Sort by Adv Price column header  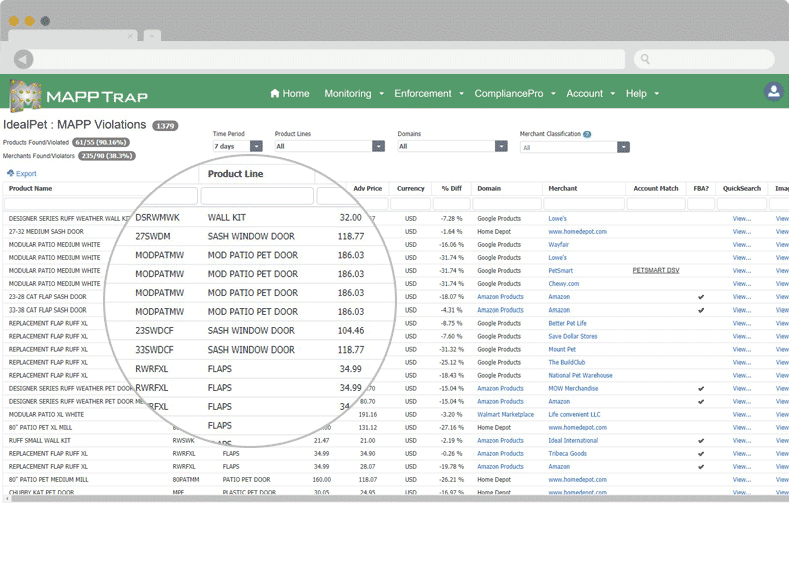367,189
